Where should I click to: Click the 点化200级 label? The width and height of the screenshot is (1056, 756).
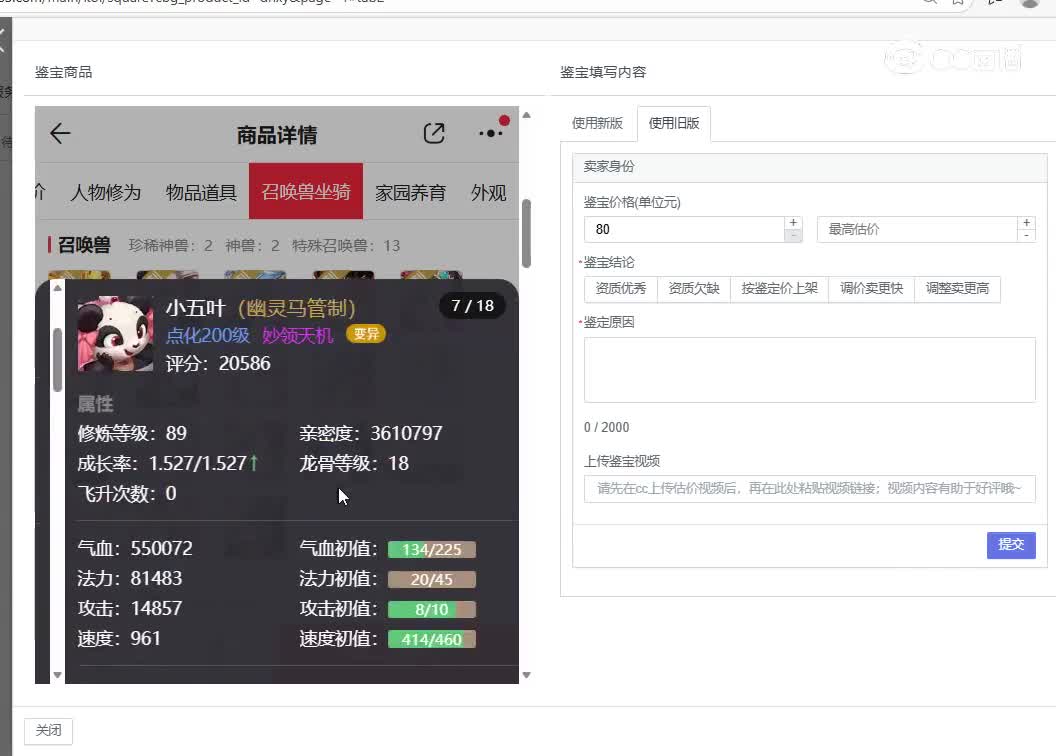coord(207,335)
